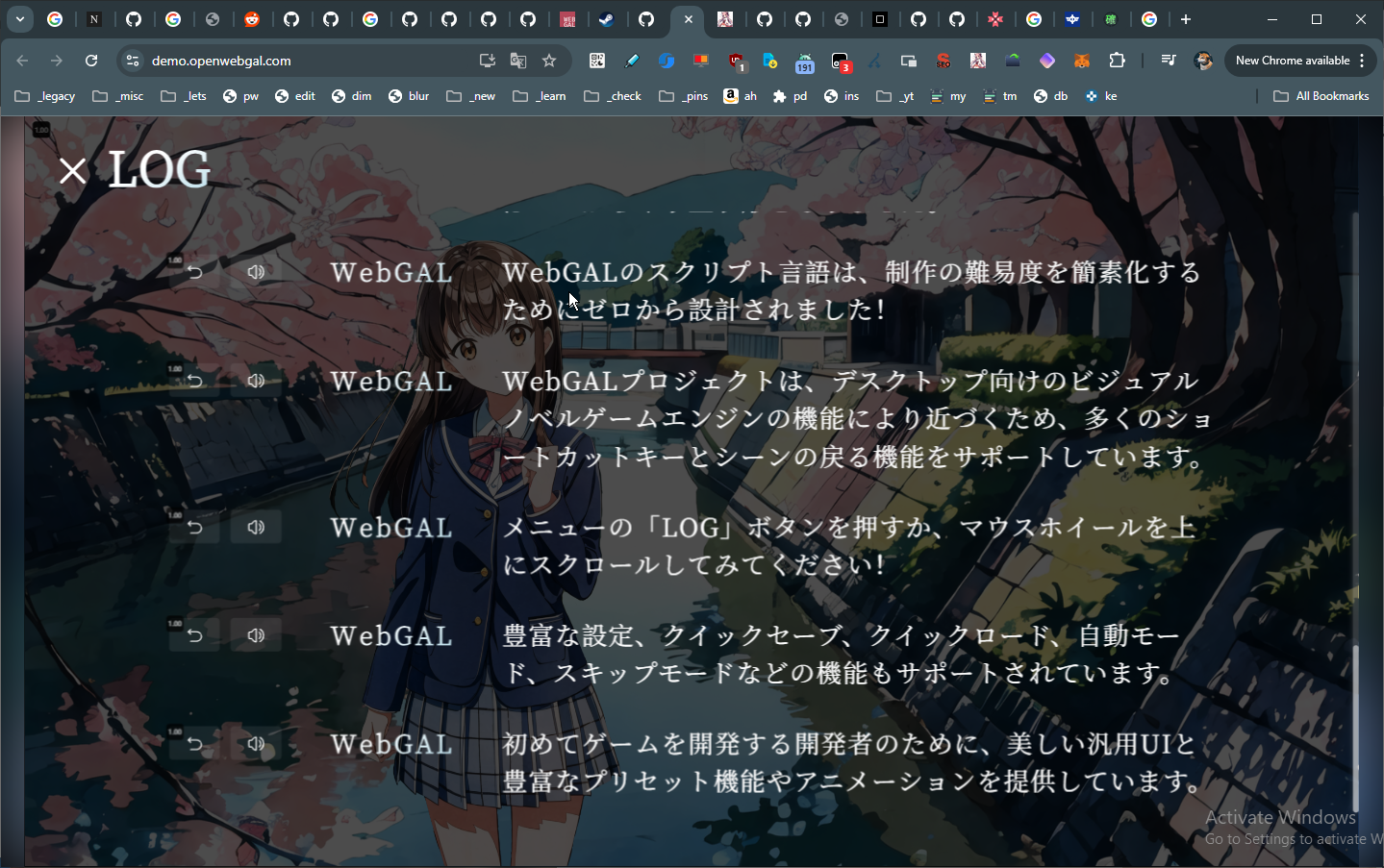This screenshot has width=1384, height=868.
Task: Click the text 'ためにゼロから設計されました!'
Action: coord(692,310)
